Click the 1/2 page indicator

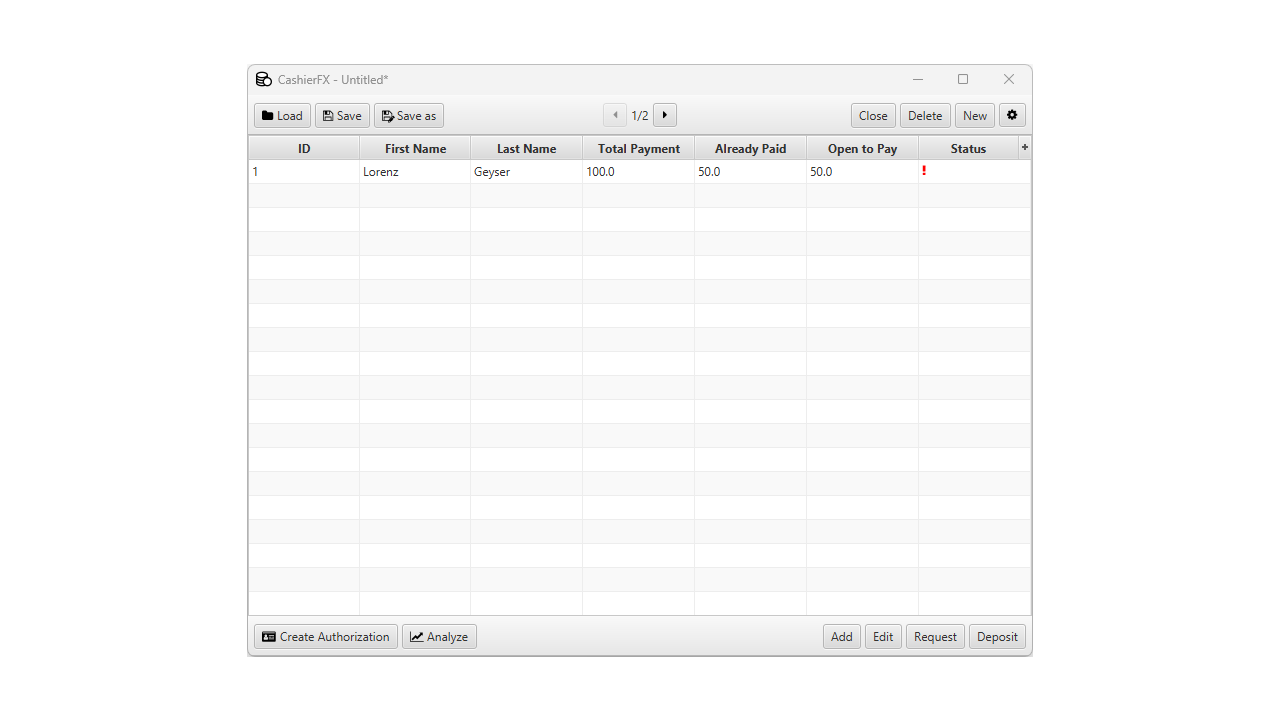click(x=640, y=116)
